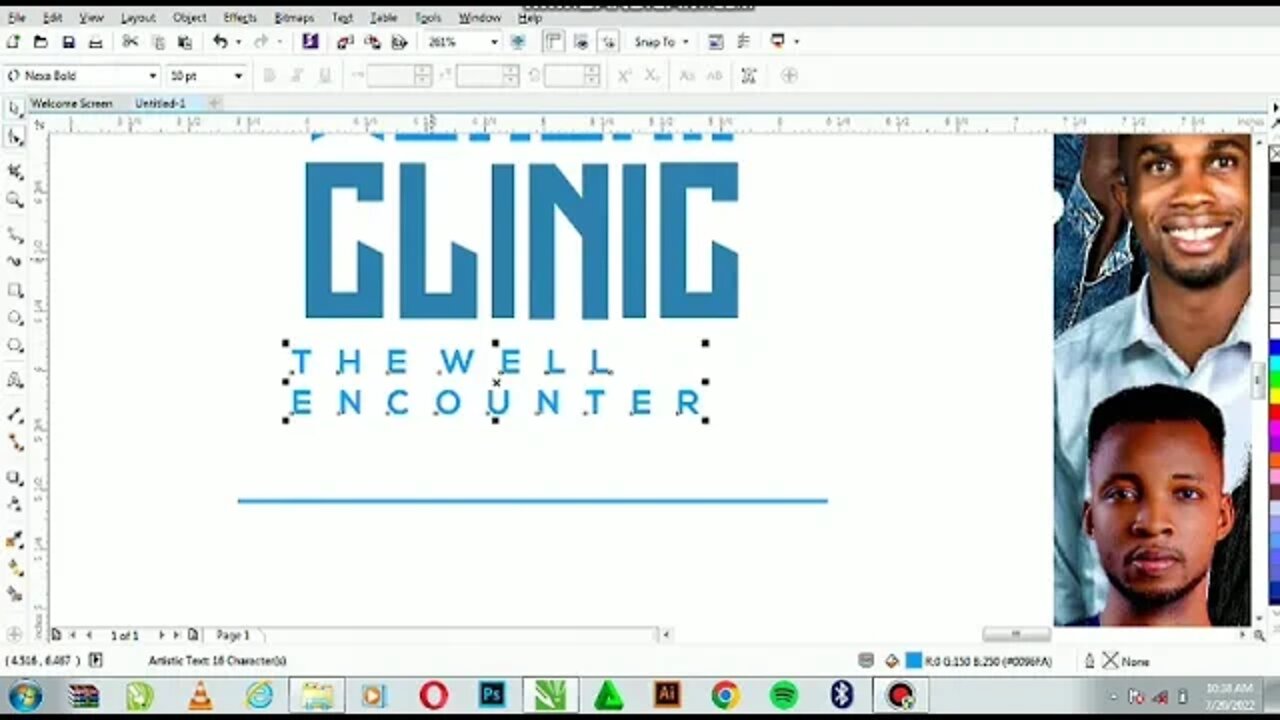Toggle Underline text formatting
The height and width of the screenshot is (720, 1280).
coord(324,76)
